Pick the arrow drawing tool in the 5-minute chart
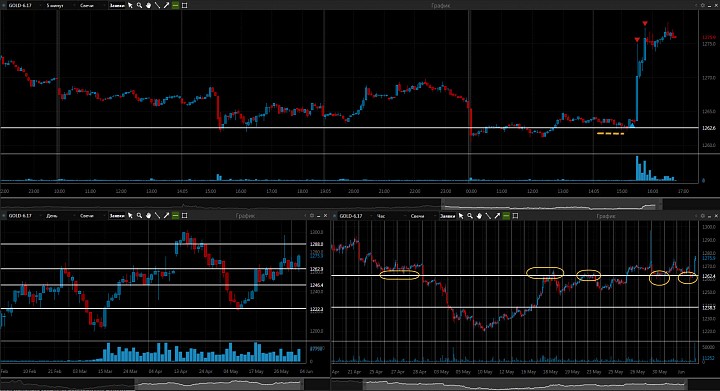Screen dimensions: 720x391 coord(166,6)
